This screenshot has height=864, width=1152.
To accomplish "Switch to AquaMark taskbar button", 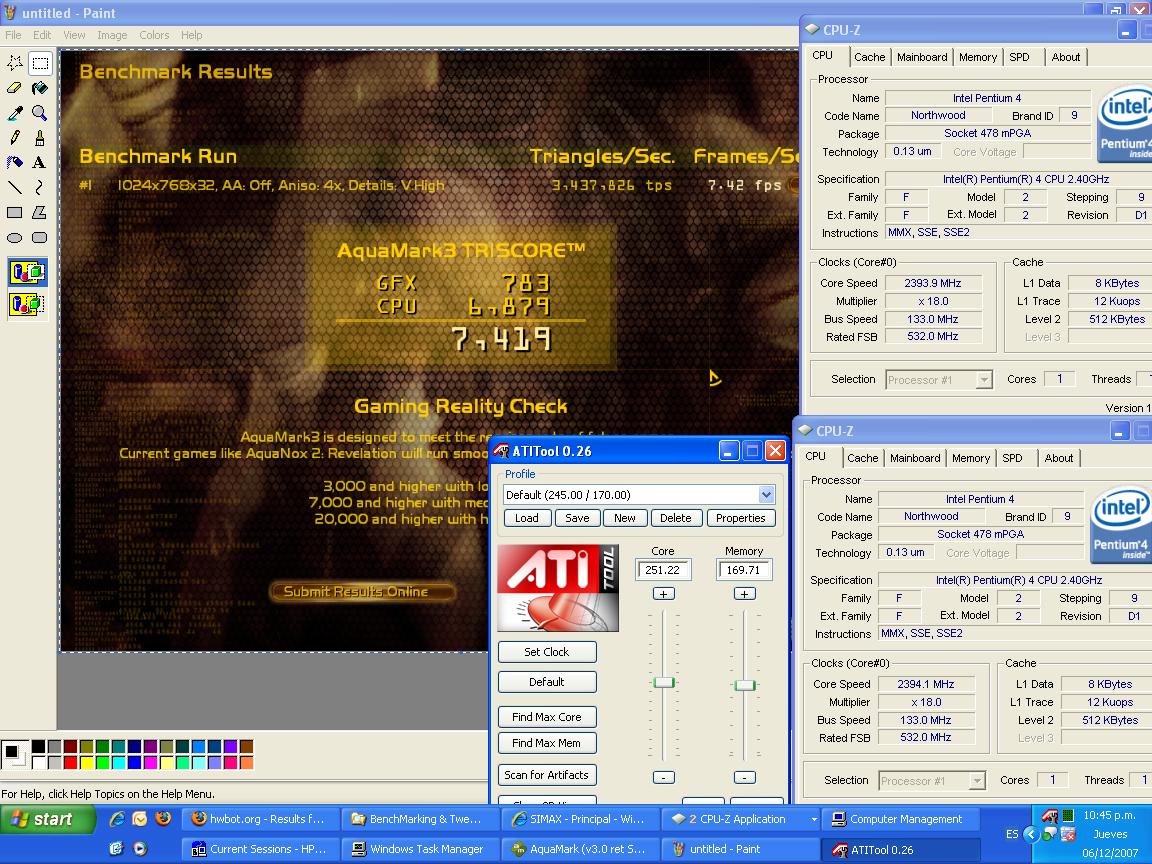I will tap(580, 849).
